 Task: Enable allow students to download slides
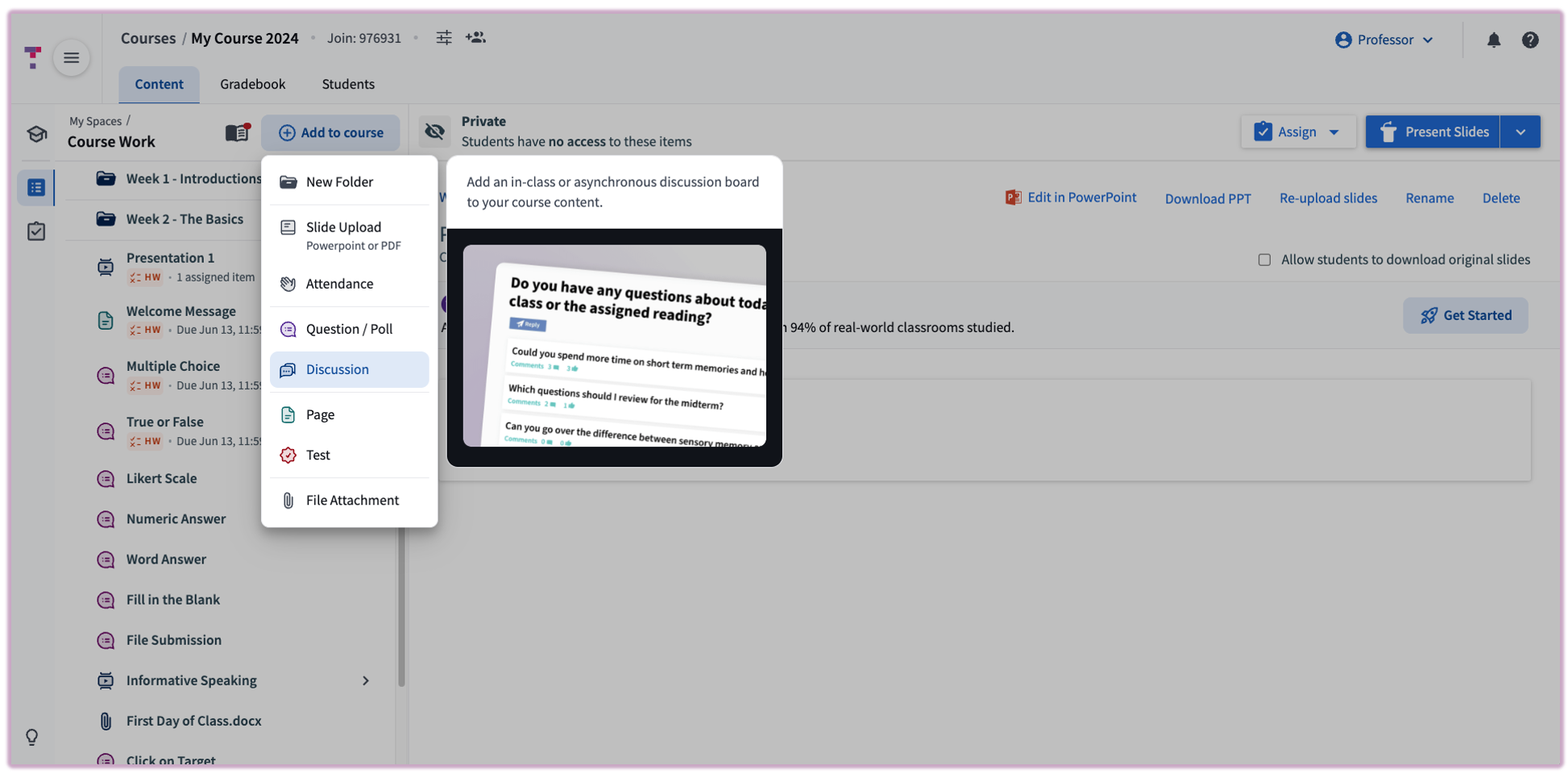1264,260
